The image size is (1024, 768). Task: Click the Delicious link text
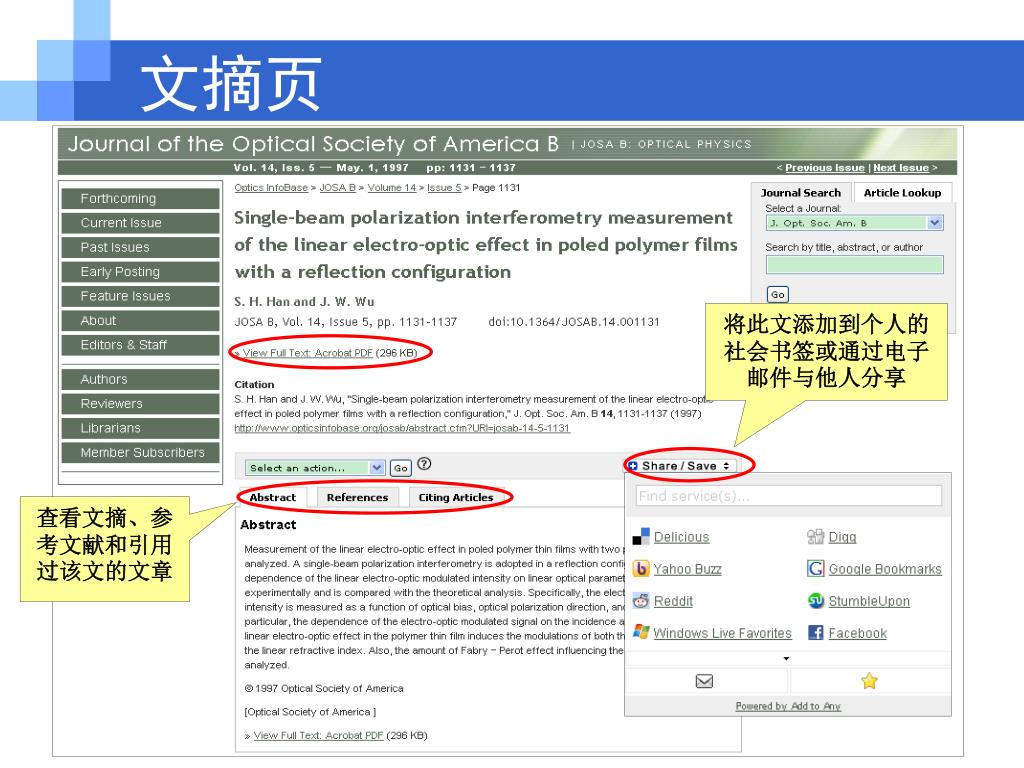tap(681, 537)
